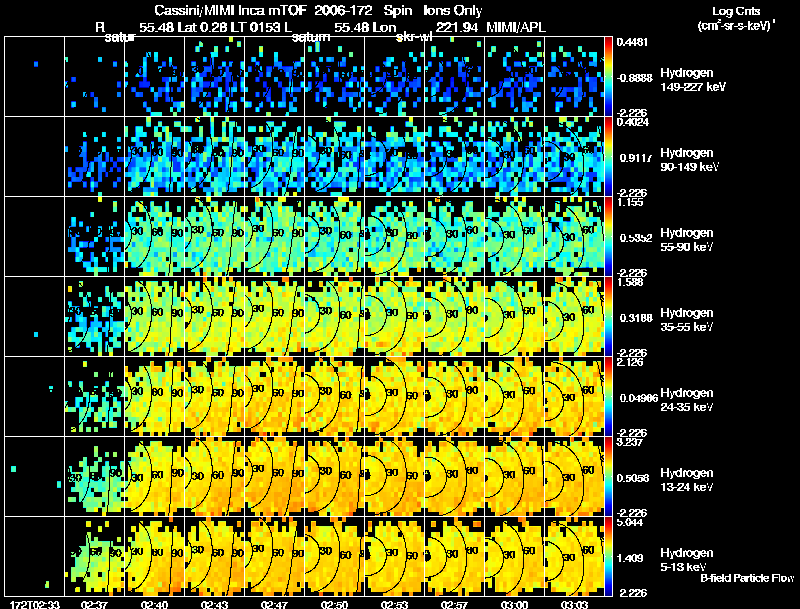This screenshot has width=800, height=609.
Task: Open the 13-24 keV panel at 02:40
Action: click(x=155, y=476)
